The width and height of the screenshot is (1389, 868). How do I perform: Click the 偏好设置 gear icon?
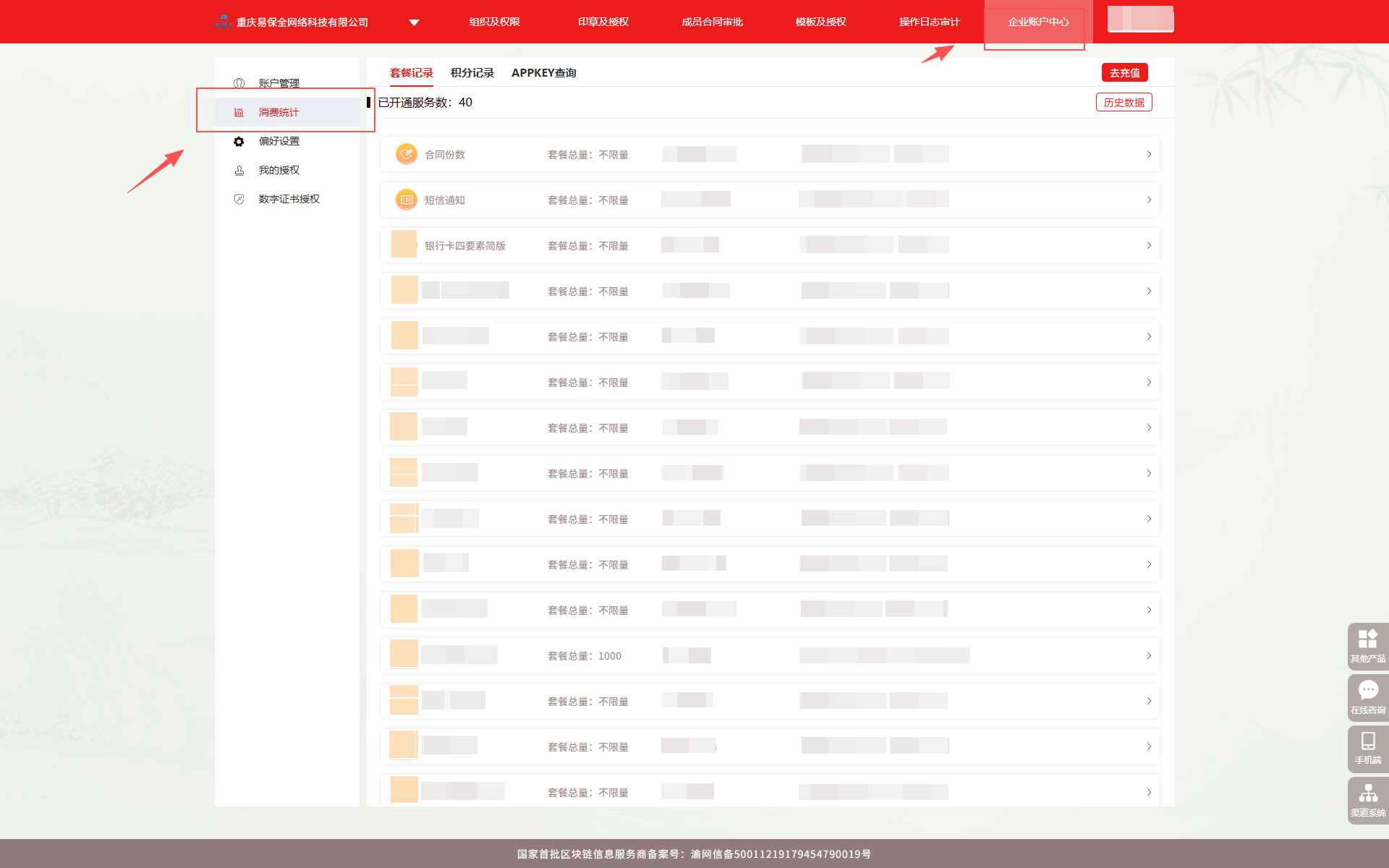(239, 141)
